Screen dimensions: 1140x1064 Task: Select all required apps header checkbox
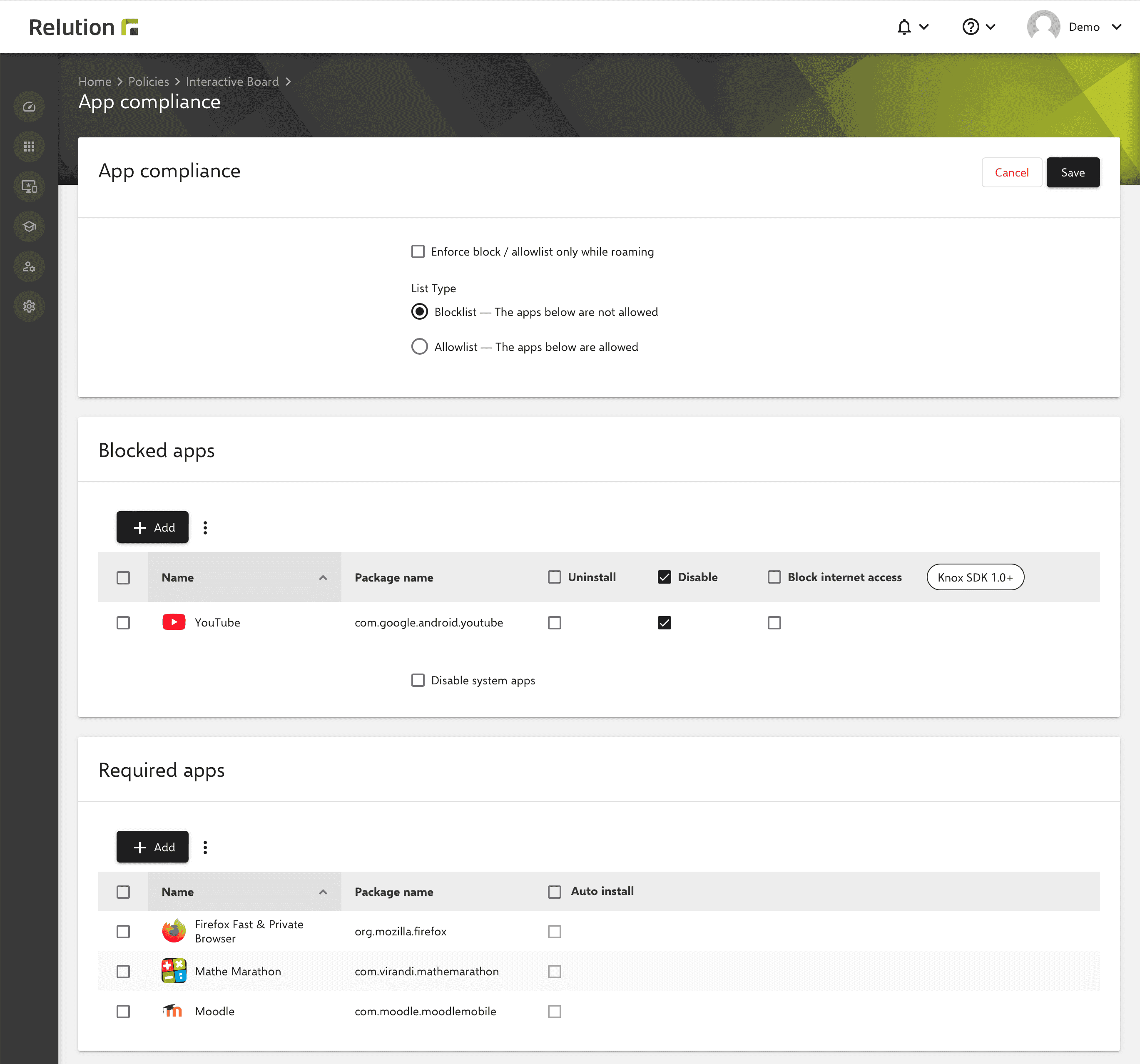pos(123,892)
